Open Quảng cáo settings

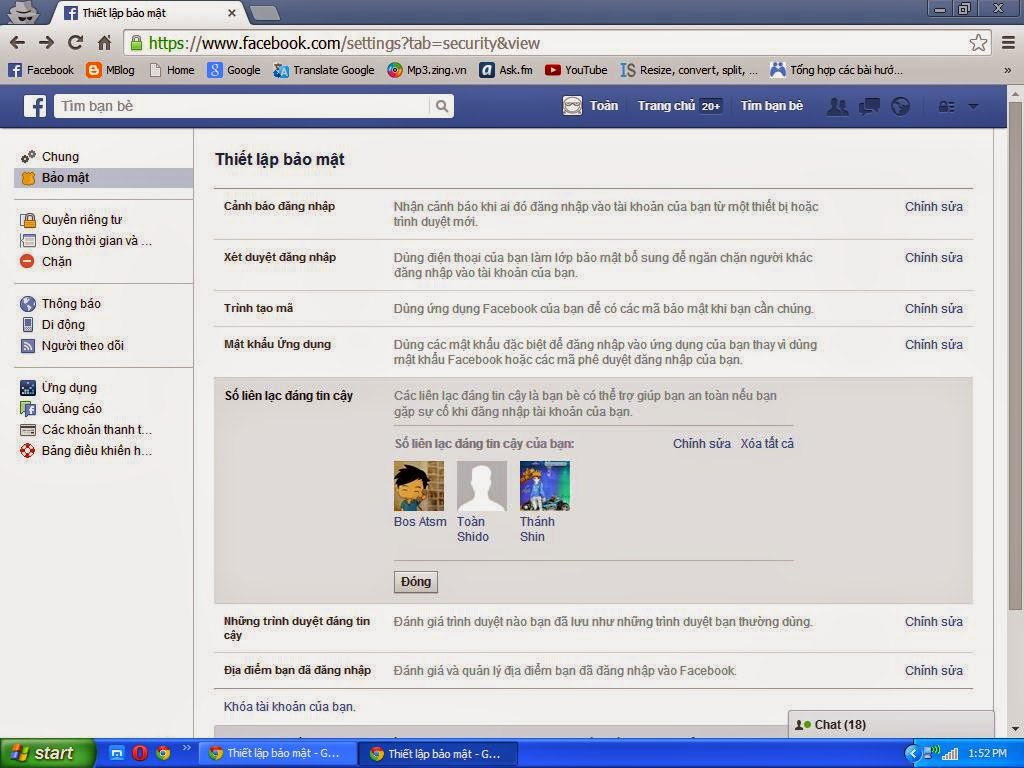pyautogui.click(x=61, y=408)
